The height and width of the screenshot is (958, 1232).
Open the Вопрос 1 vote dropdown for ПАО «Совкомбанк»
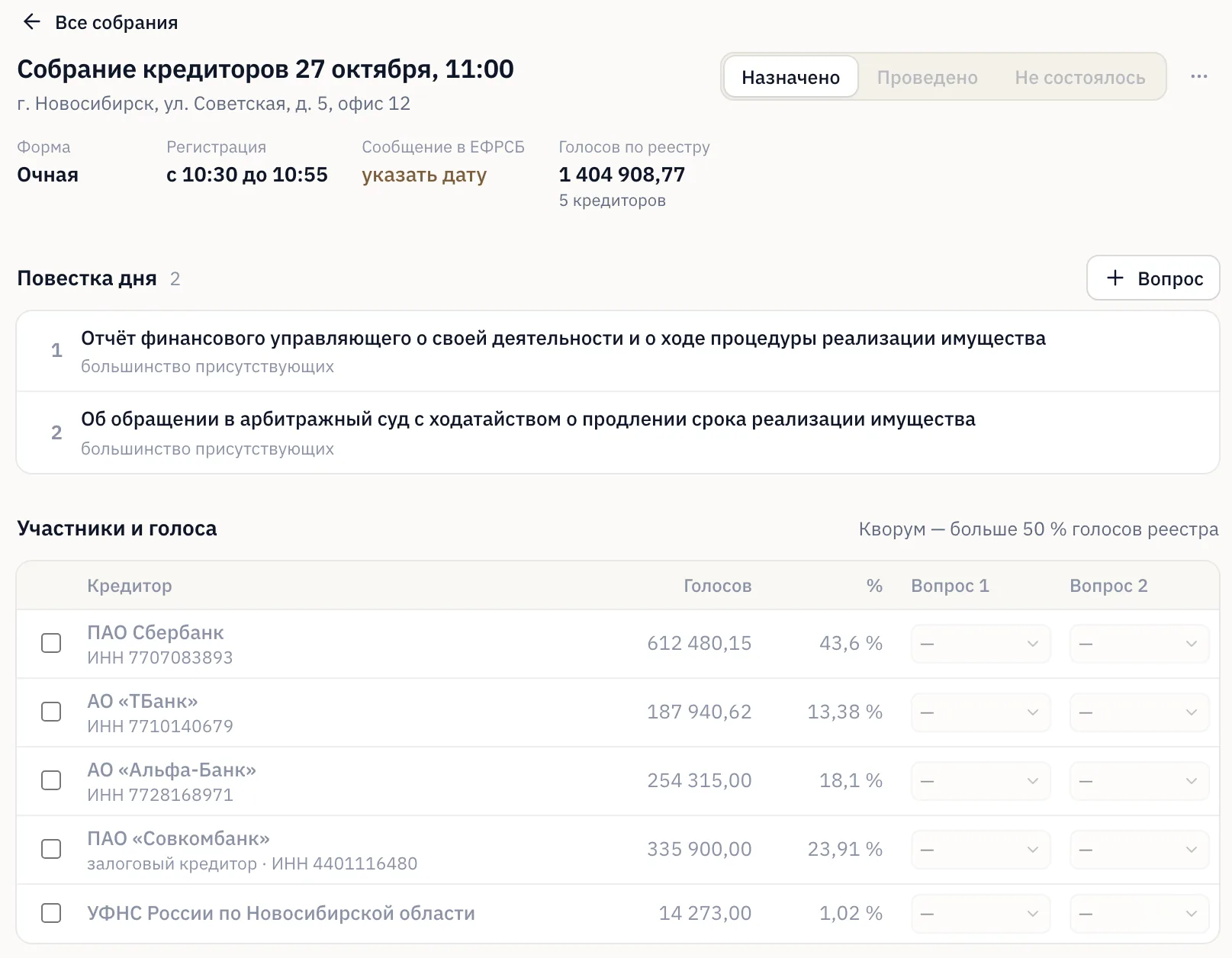[980, 850]
